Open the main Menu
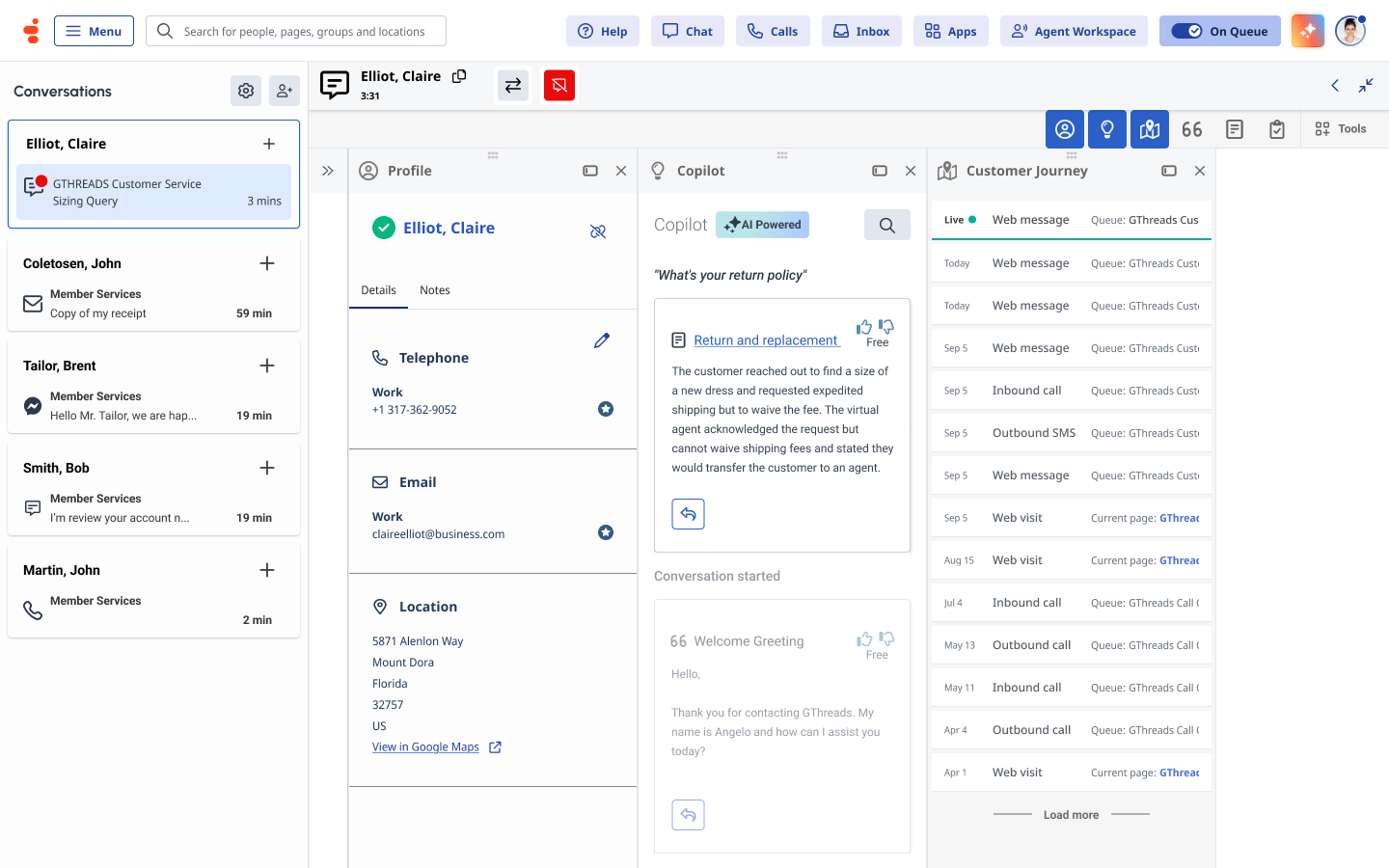1389x868 pixels. [x=94, y=31]
